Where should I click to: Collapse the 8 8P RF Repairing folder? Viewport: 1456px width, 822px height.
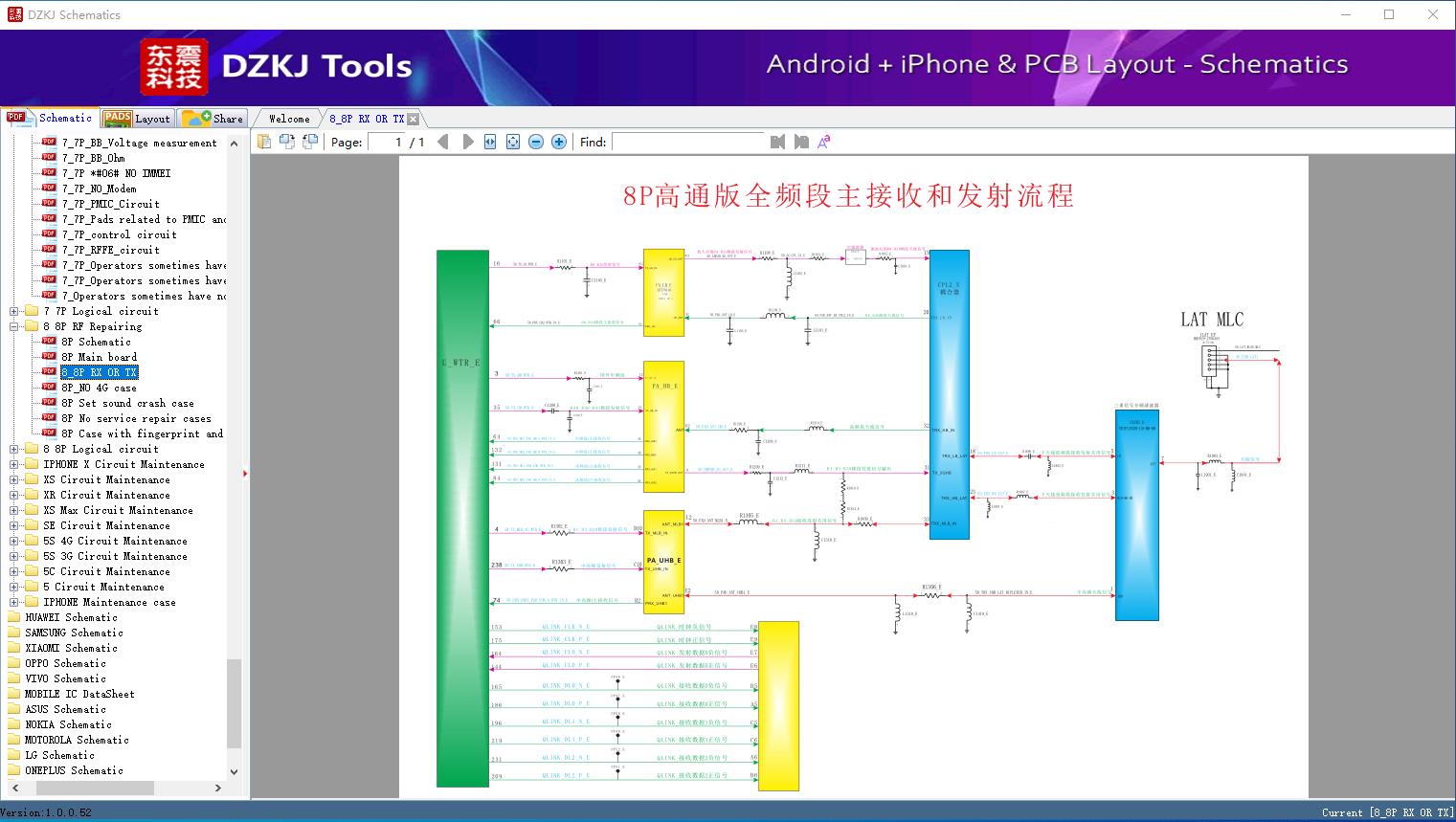point(14,326)
